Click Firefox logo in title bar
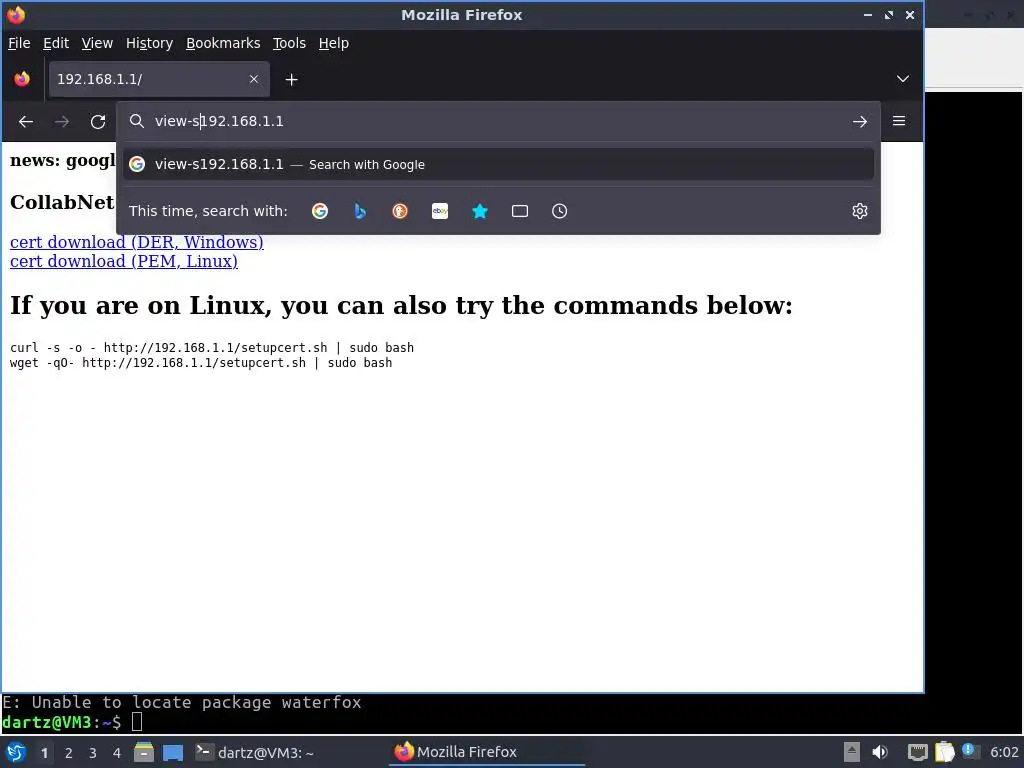This screenshot has width=1024, height=768. point(16,14)
